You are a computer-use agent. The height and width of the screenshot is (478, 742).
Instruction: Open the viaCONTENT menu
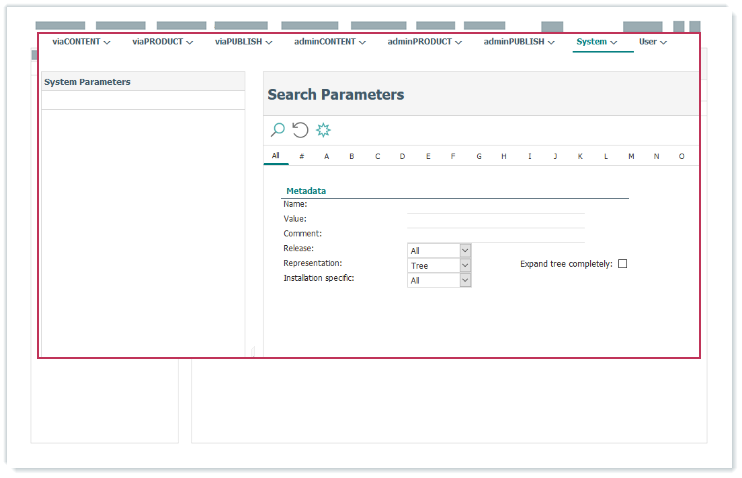[81, 42]
